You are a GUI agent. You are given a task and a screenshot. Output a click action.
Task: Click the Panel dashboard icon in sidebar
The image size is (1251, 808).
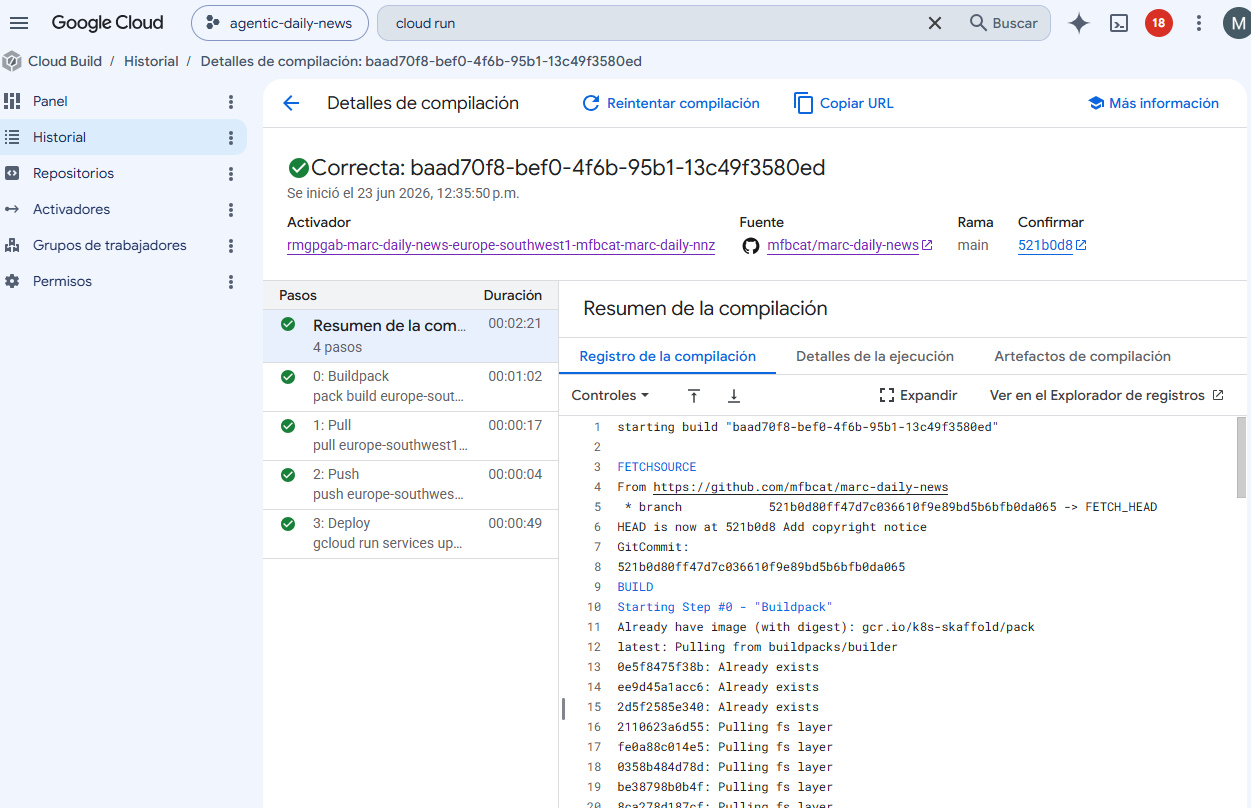[x=12, y=101]
